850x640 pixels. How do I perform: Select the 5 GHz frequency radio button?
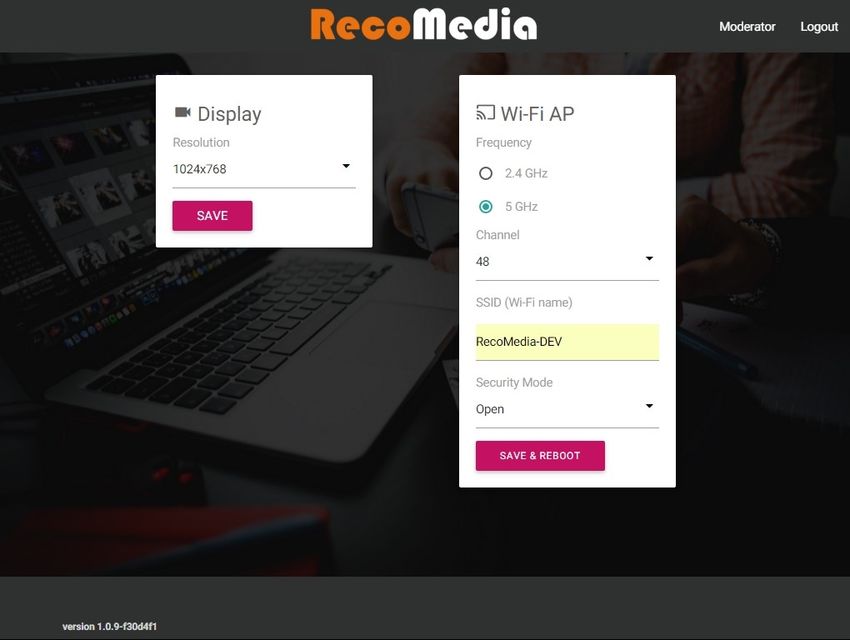pyautogui.click(x=486, y=206)
